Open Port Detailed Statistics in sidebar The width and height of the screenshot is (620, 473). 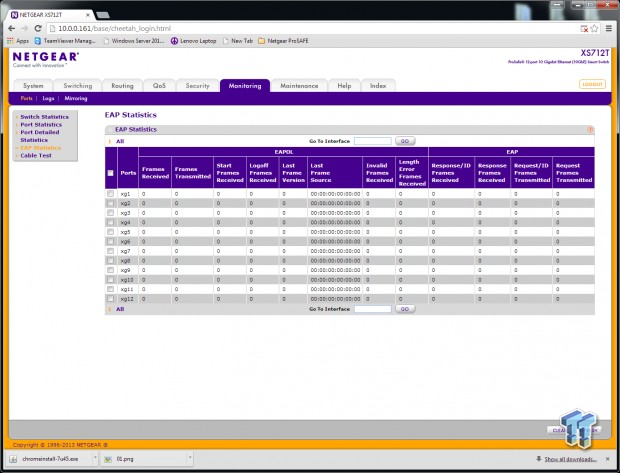40,136
